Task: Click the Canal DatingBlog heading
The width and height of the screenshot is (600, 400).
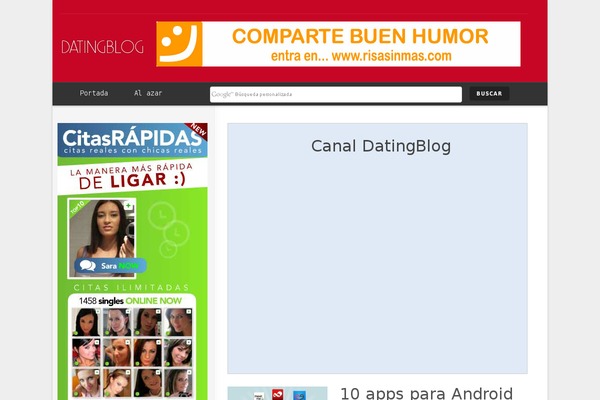Action: click(x=381, y=146)
